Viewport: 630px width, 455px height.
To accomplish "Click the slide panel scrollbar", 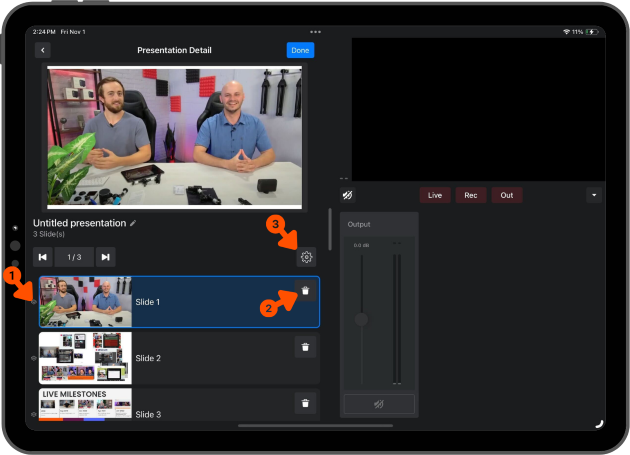I will point(330,229).
